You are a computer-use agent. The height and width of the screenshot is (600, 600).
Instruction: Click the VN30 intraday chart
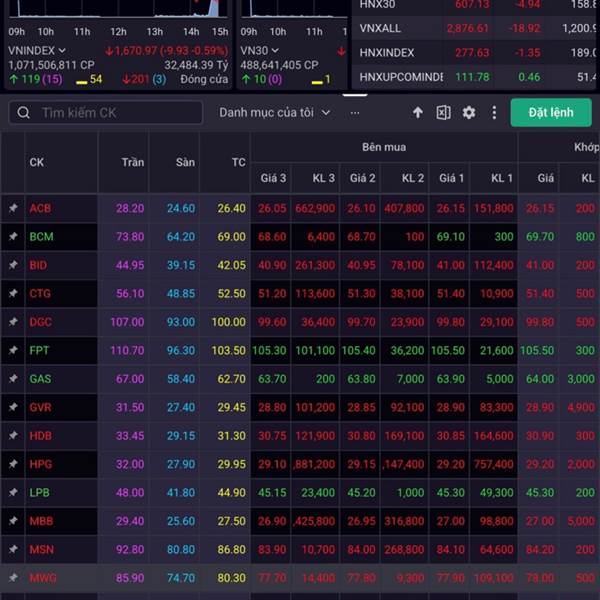click(x=294, y=8)
